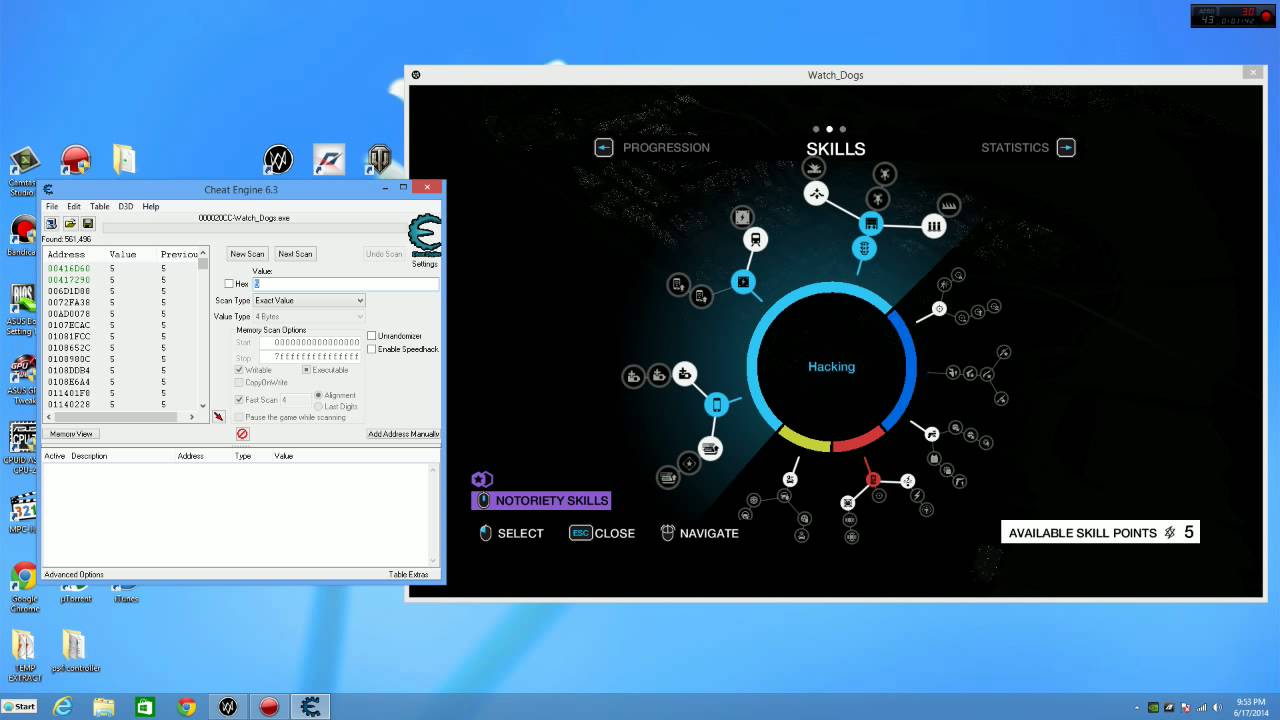Image resolution: width=1280 pixels, height=720 pixels.
Task: Open the process list icon in Cheat Engine
Action: point(51,224)
